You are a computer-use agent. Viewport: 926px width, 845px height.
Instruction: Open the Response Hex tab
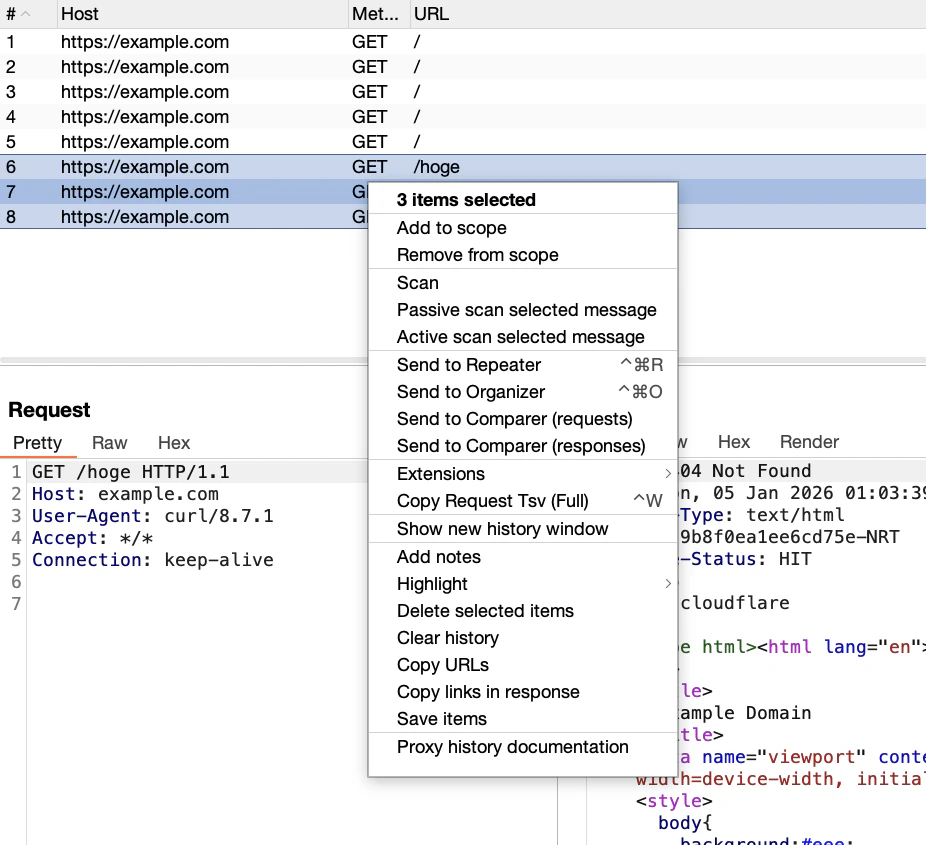pyautogui.click(x=734, y=442)
